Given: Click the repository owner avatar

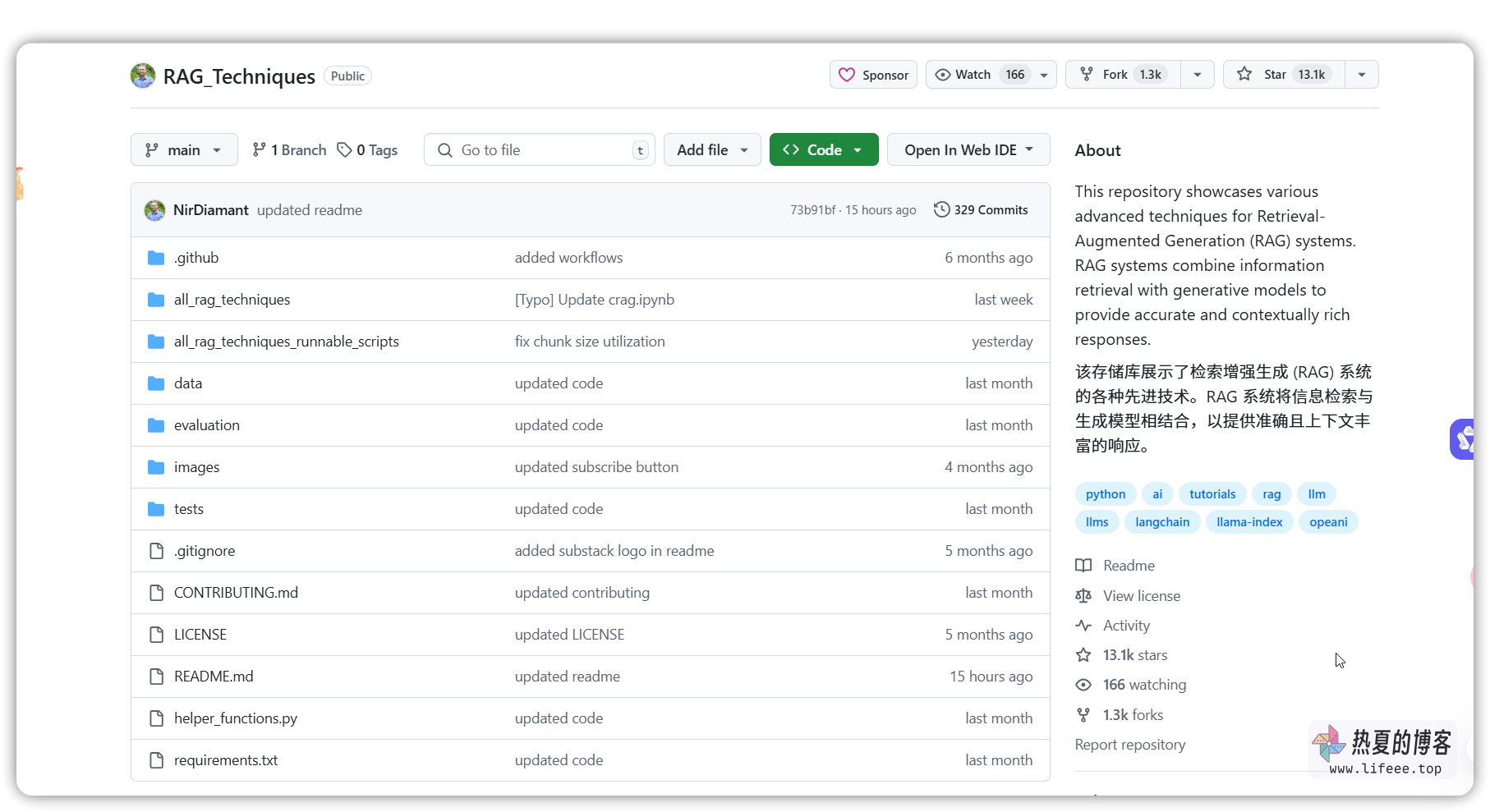Looking at the screenshot, I should pos(143,76).
